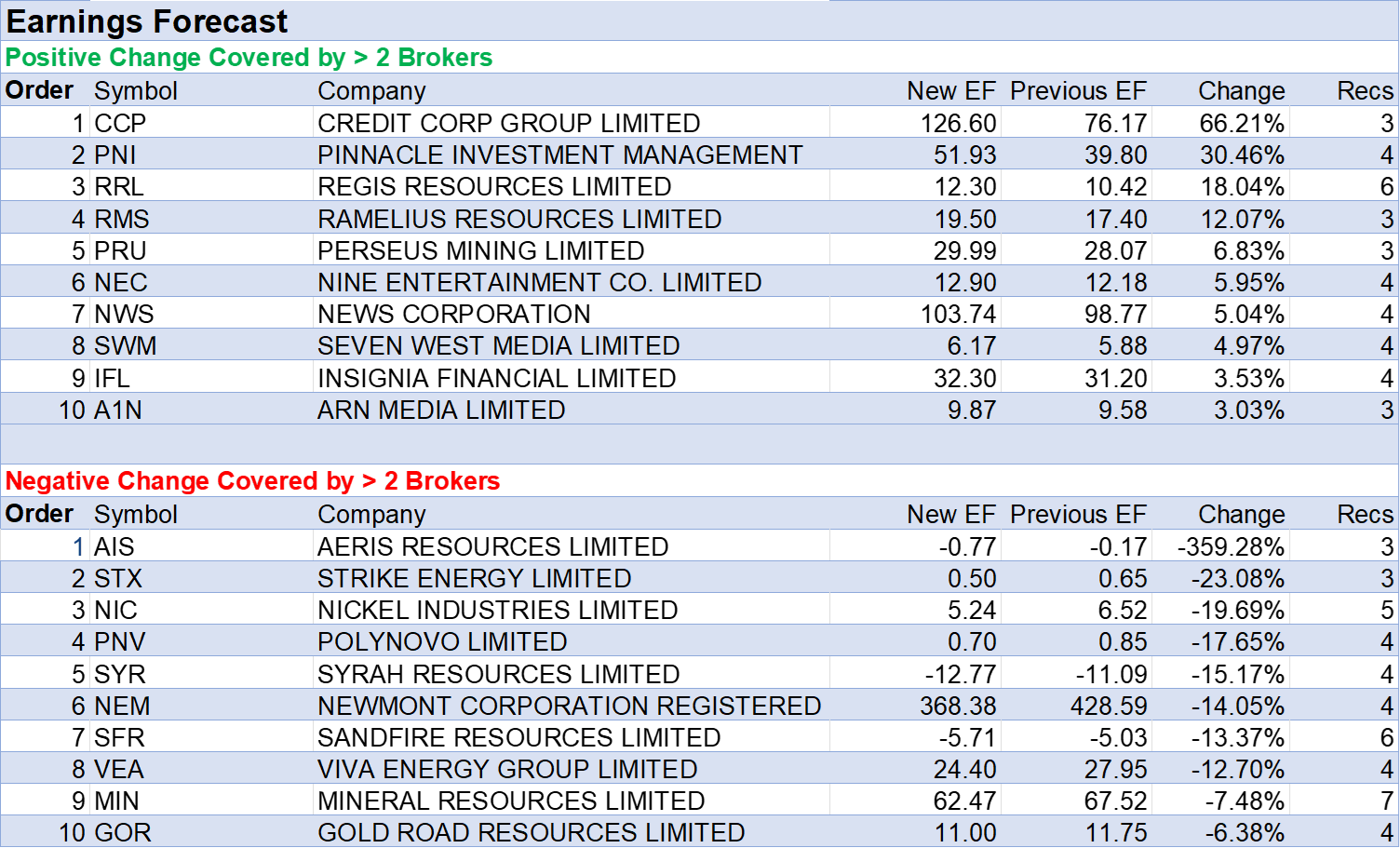Click the NEWMONT CORPORATION REGISTERED cell
Image resolution: width=1400 pixels, height=848 pixels.
[569, 706]
